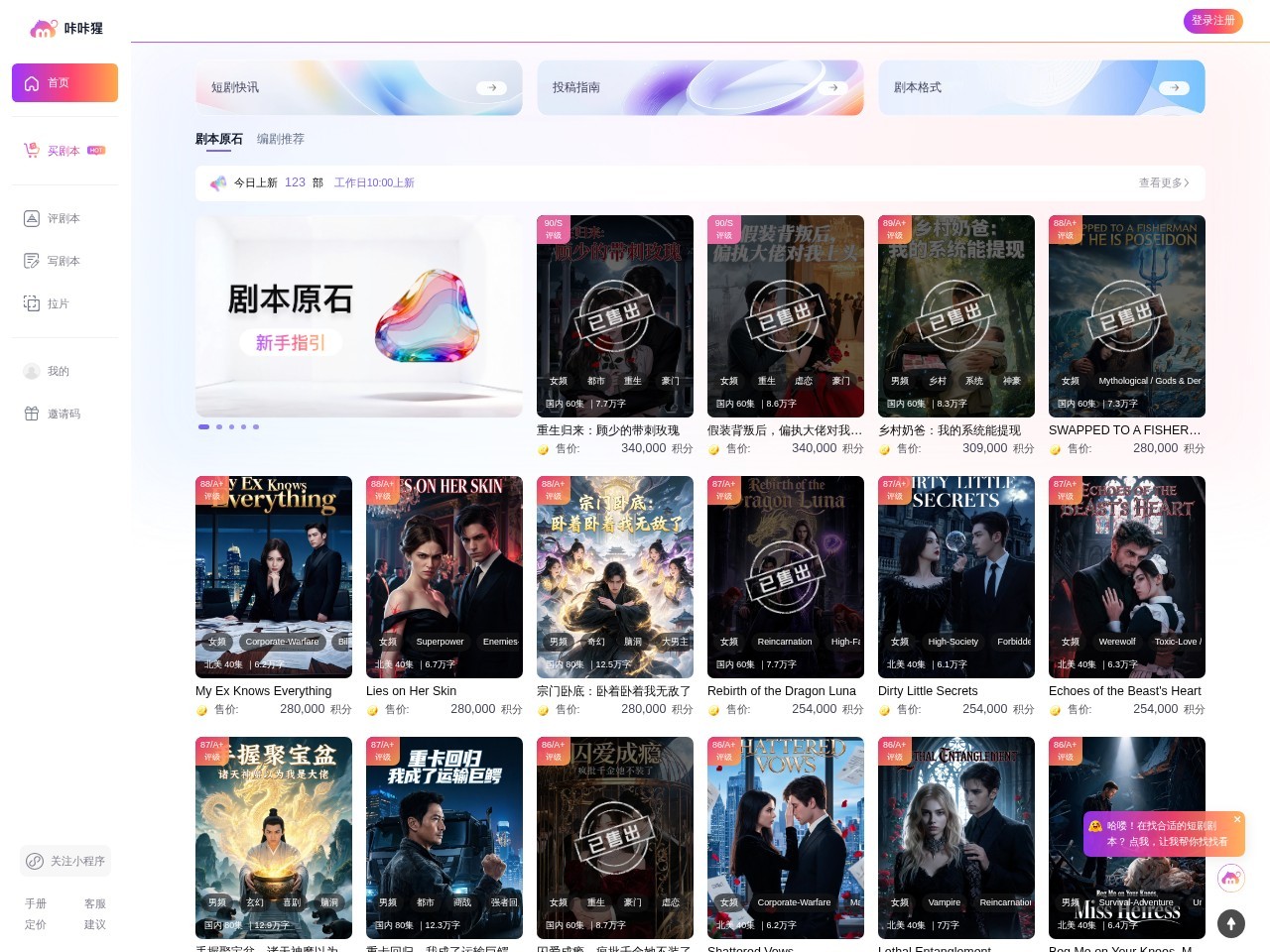This screenshot has height=952, width=1270.
Task: Click the arrow on 短剧快讯 banner
Action: click(x=491, y=88)
